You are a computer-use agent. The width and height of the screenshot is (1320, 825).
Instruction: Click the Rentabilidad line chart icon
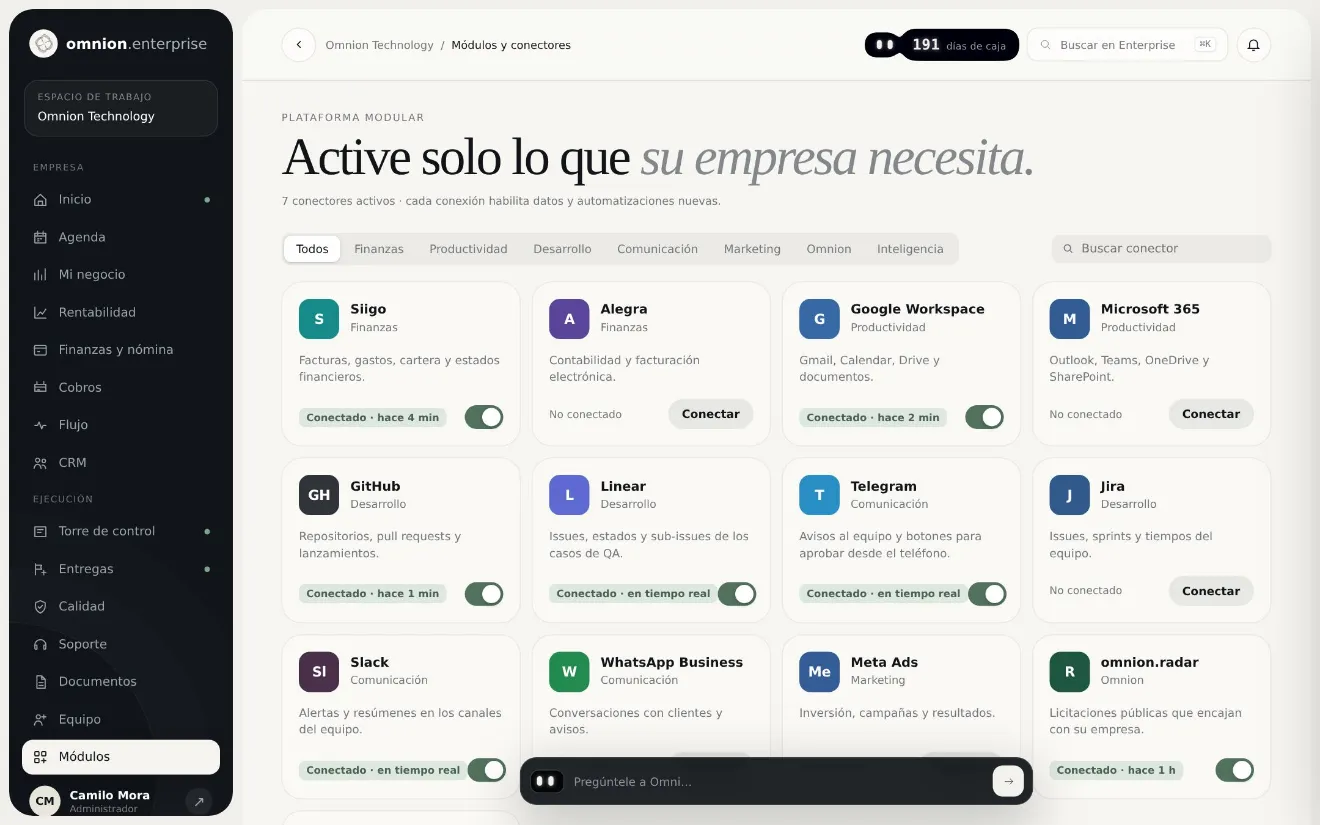40,312
